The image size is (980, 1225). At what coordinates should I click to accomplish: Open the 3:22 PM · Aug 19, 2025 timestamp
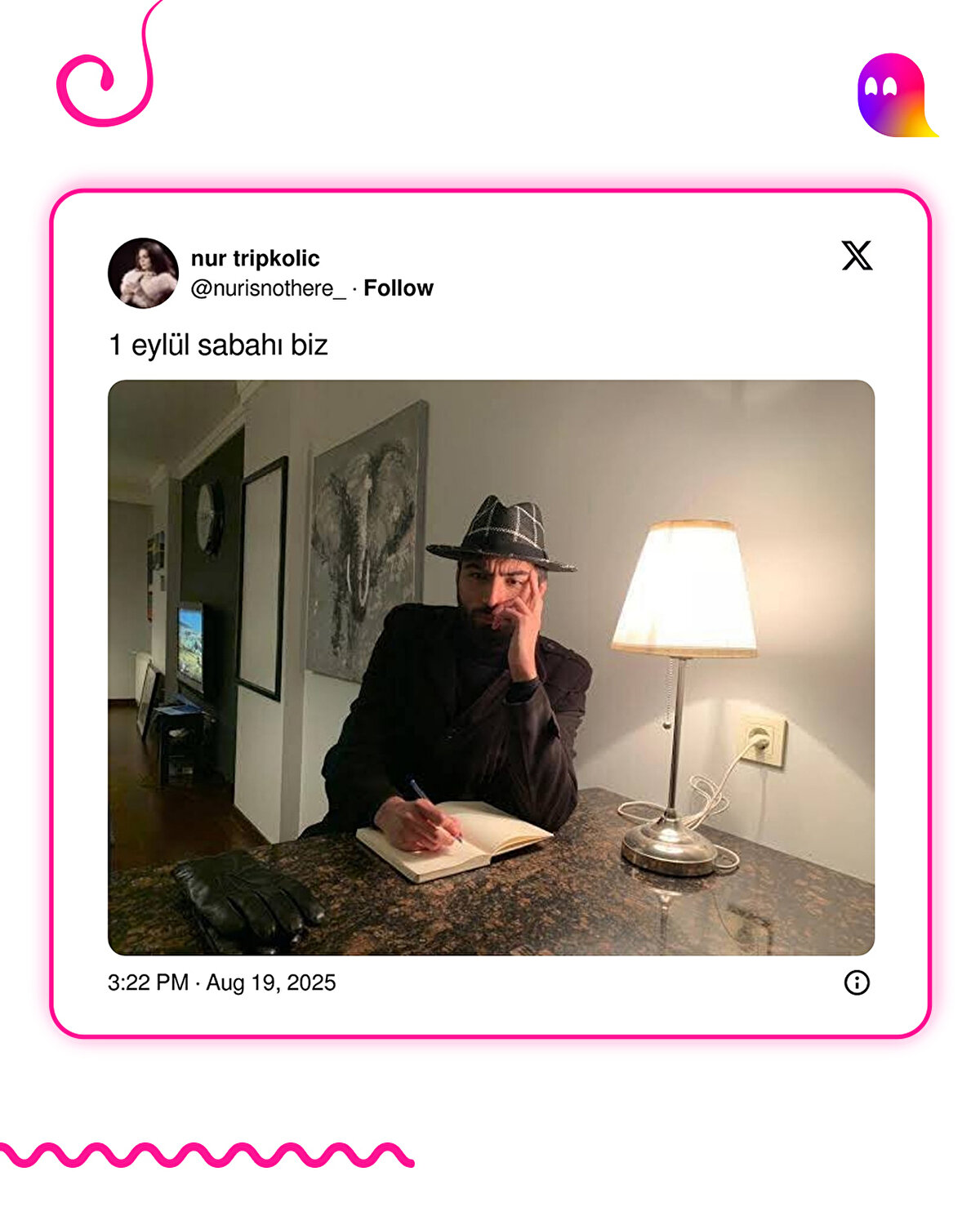click(x=222, y=982)
